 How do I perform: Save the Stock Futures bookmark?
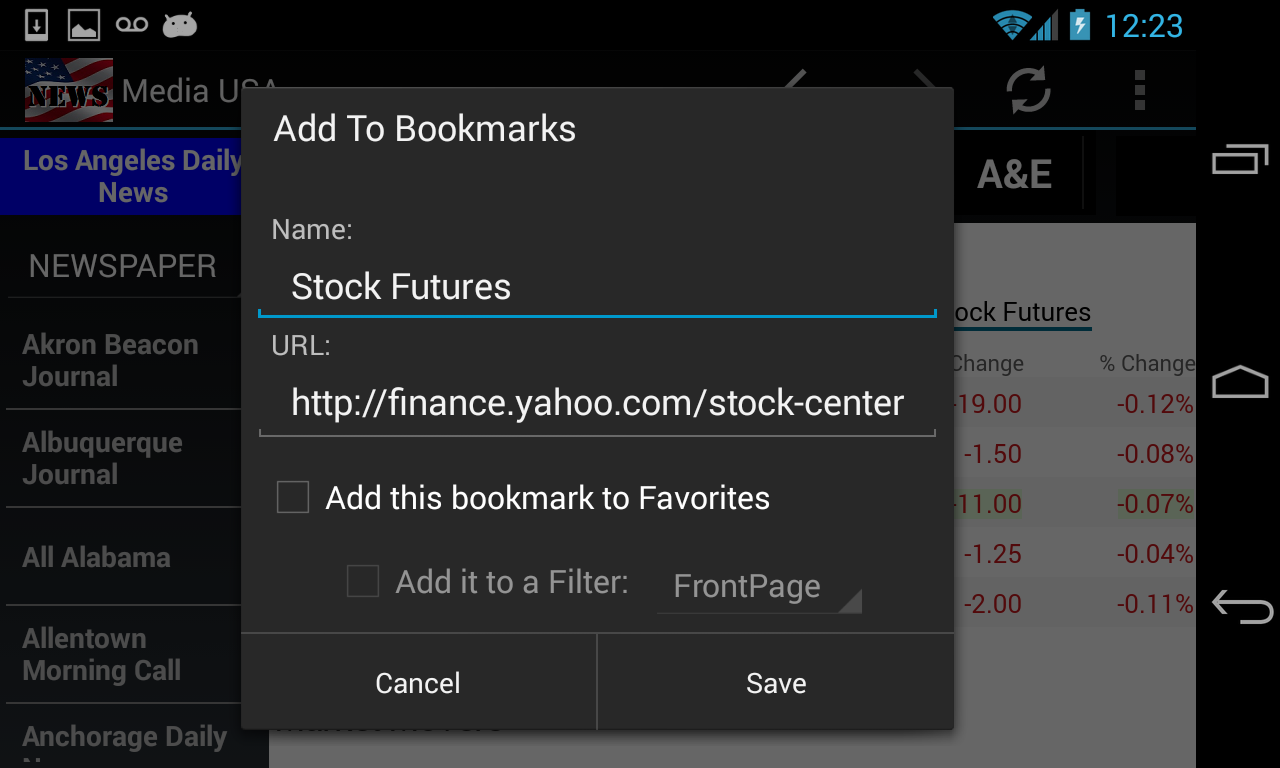click(776, 683)
